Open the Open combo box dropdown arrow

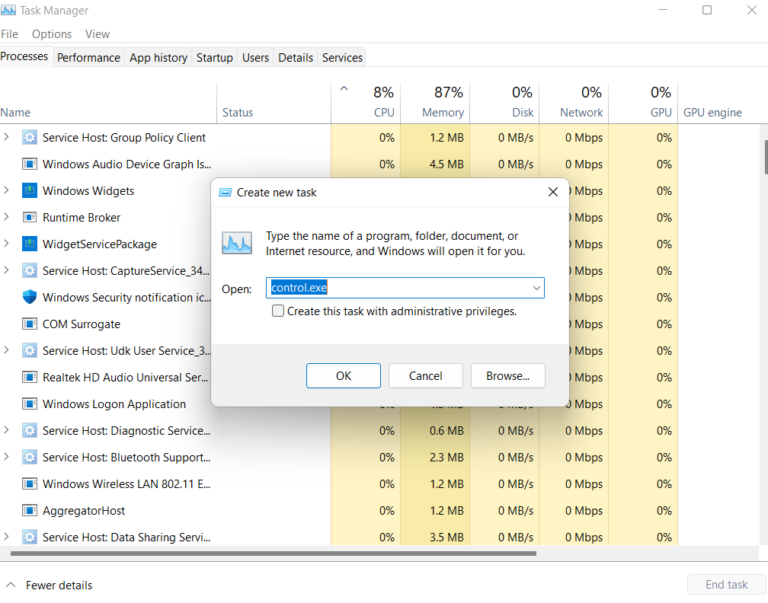(536, 288)
